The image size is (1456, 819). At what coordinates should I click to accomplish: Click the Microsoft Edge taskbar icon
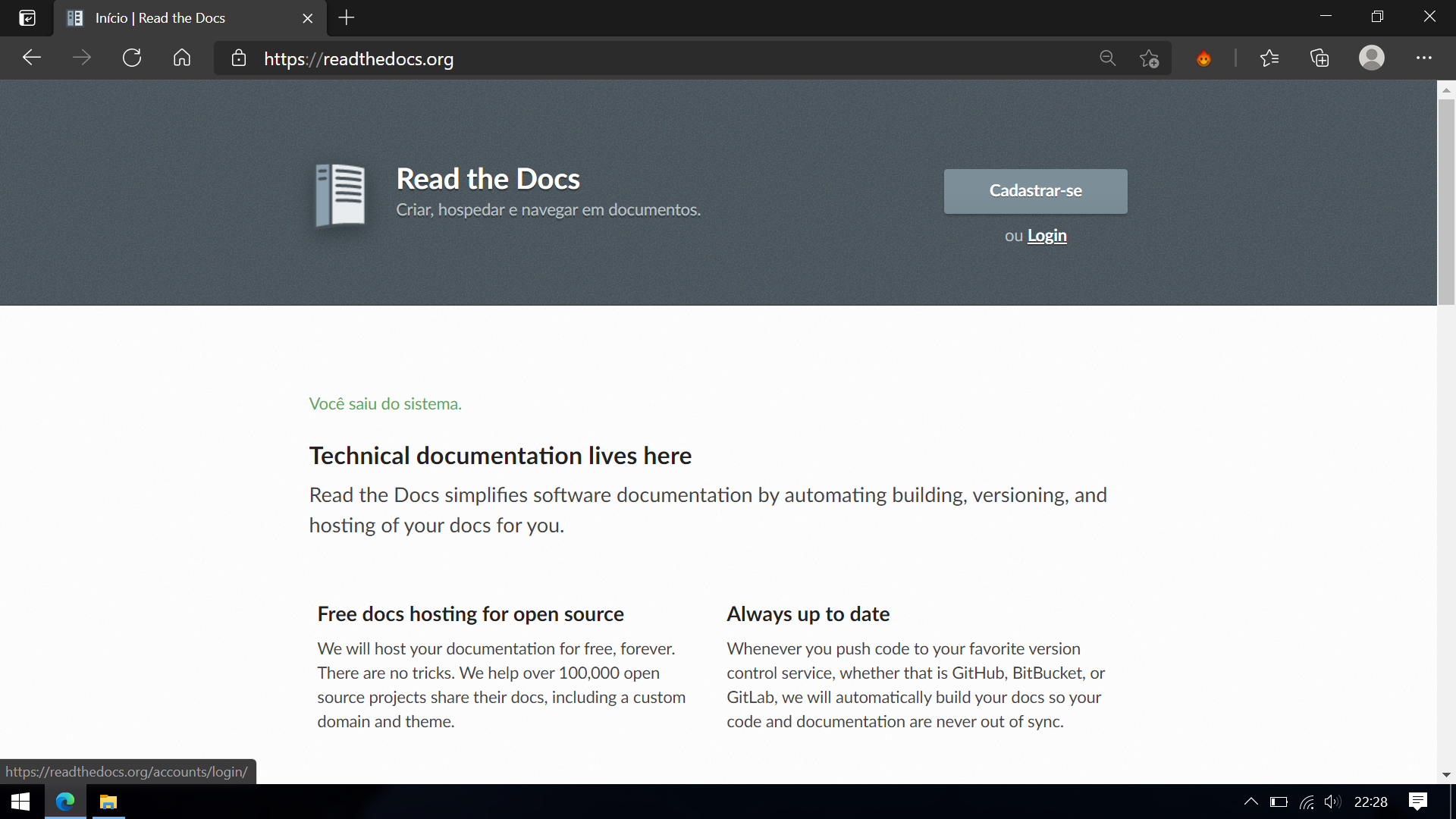tap(65, 802)
